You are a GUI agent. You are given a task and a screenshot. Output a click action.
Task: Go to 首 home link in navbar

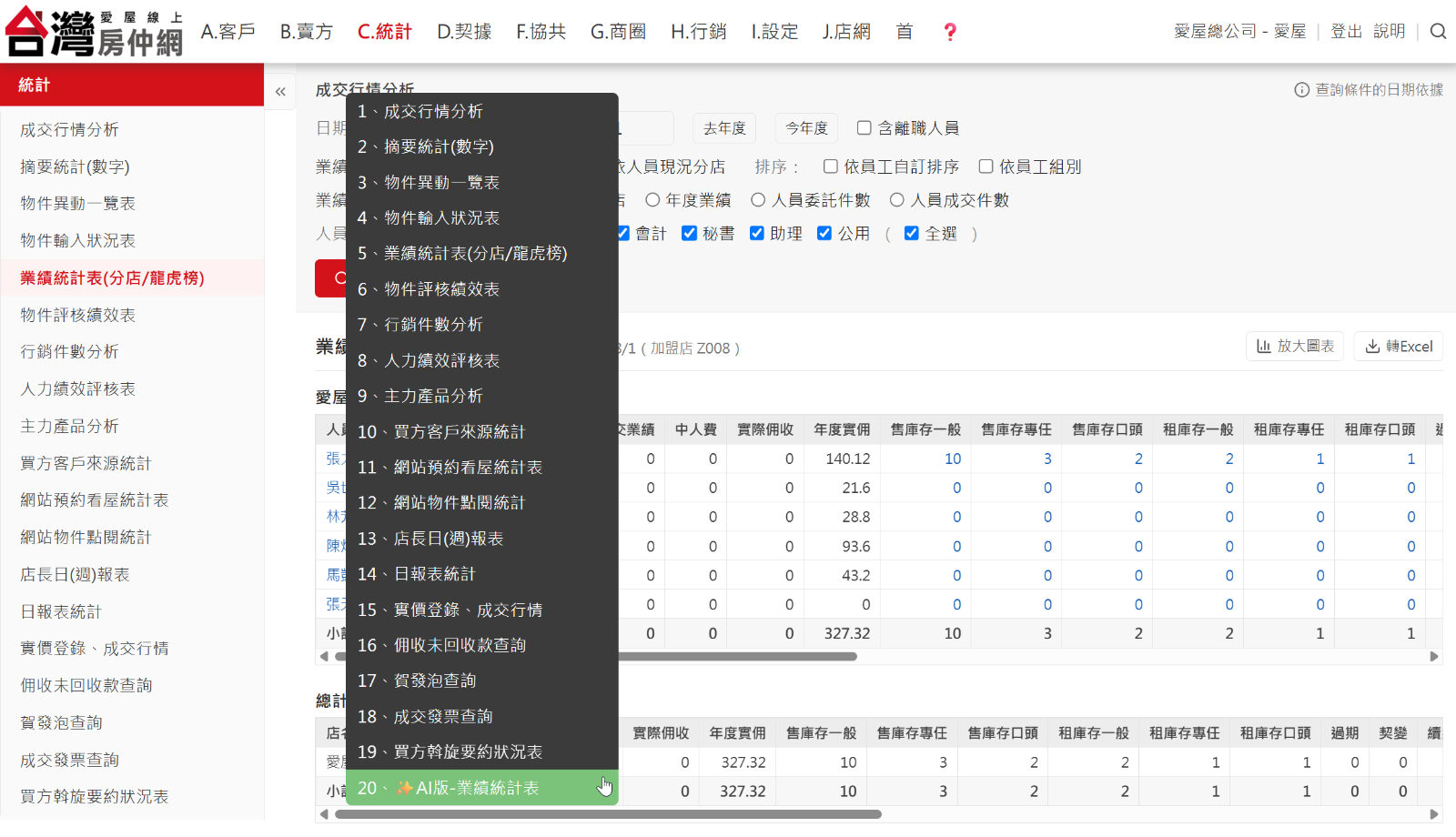coord(905,32)
